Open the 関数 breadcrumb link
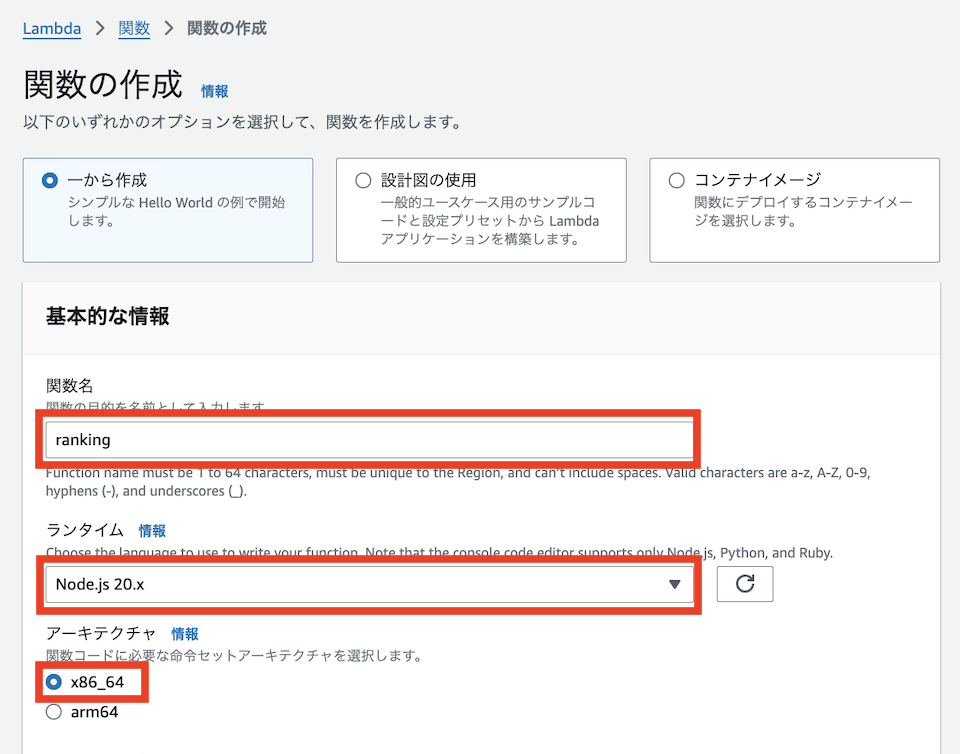This screenshot has width=960, height=754. [x=134, y=28]
